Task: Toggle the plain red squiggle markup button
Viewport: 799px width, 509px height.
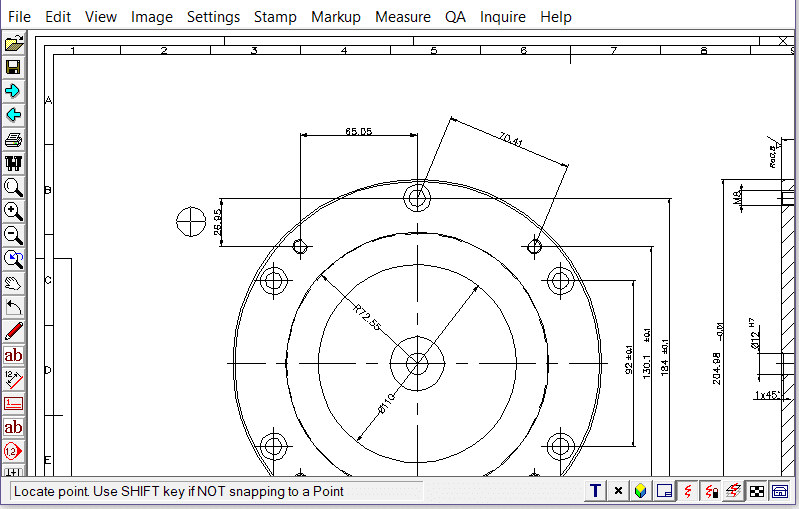Action: (x=687, y=491)
